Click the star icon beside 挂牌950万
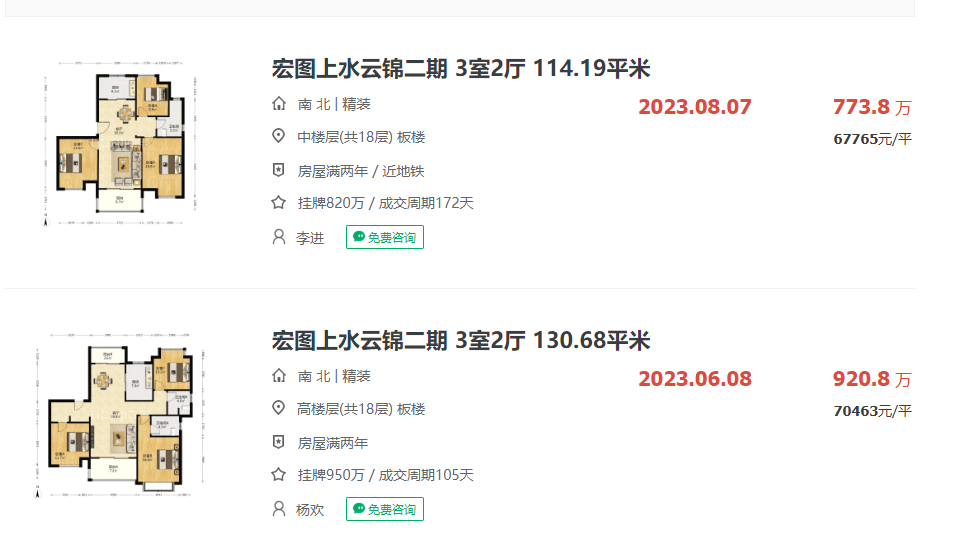 279,475
